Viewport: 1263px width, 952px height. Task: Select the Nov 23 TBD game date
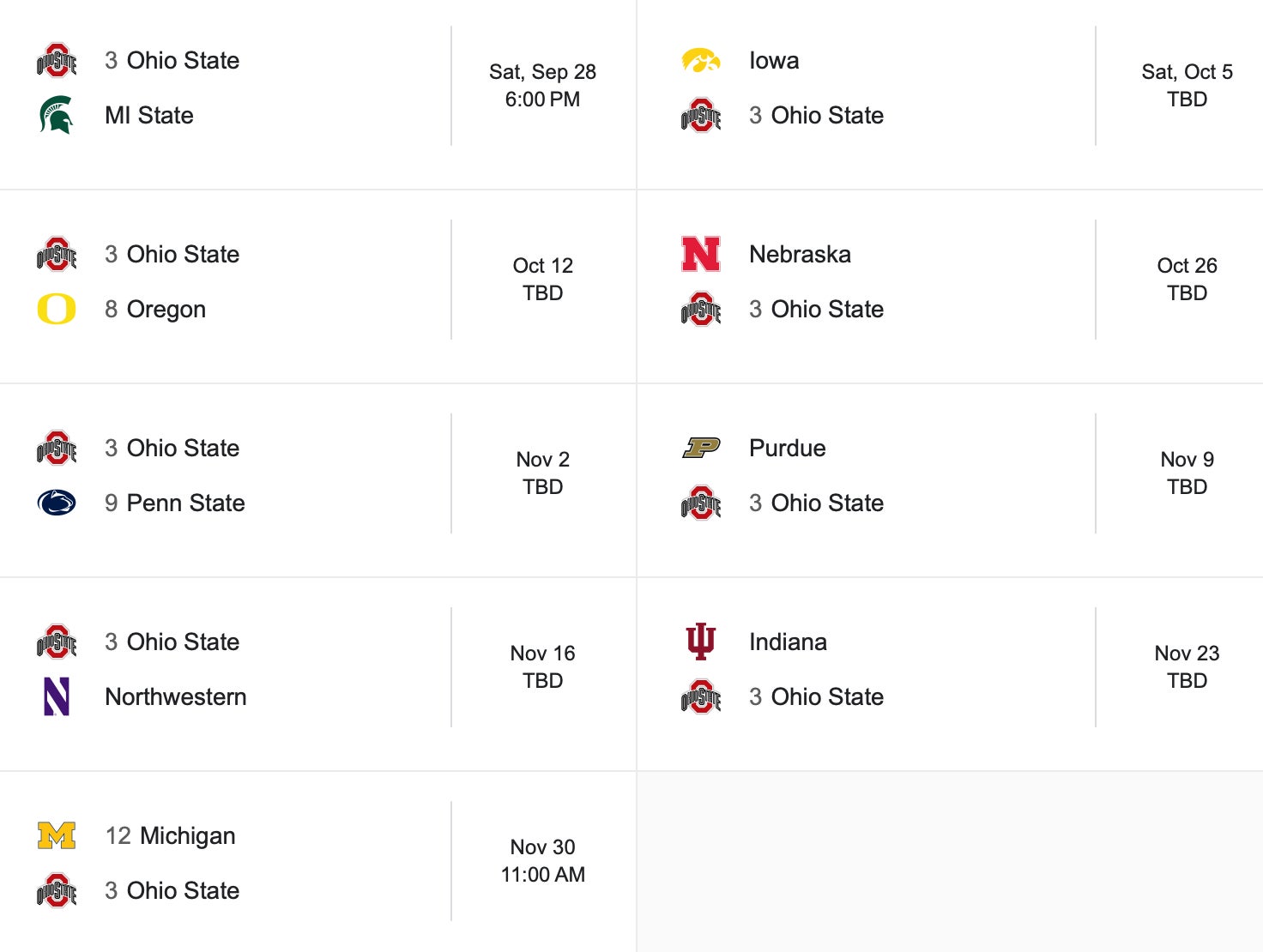1187,667
